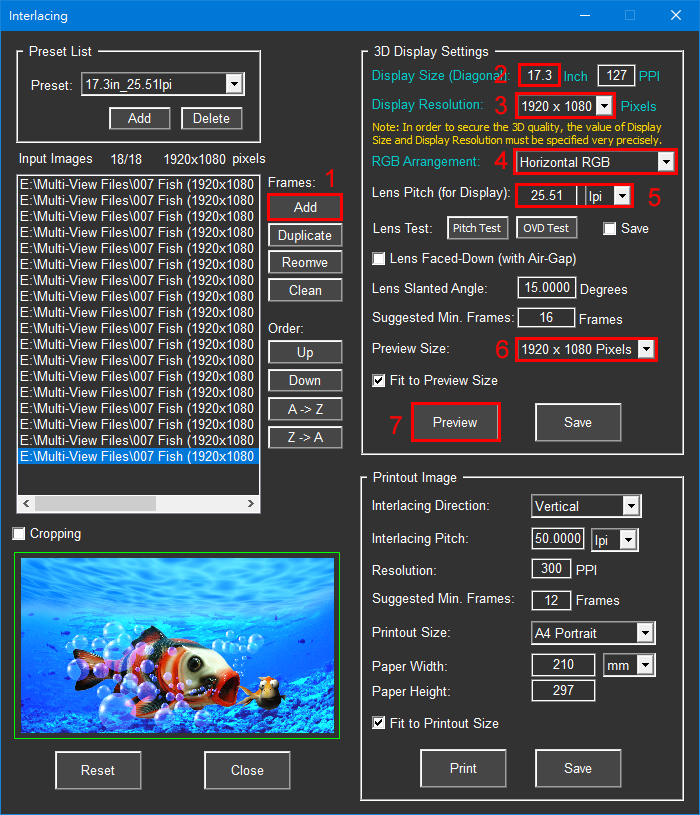This screenshot has height=815, width=700.
Task: Open Interlacing Pitch unit dropdown
Action: (628, 541)
